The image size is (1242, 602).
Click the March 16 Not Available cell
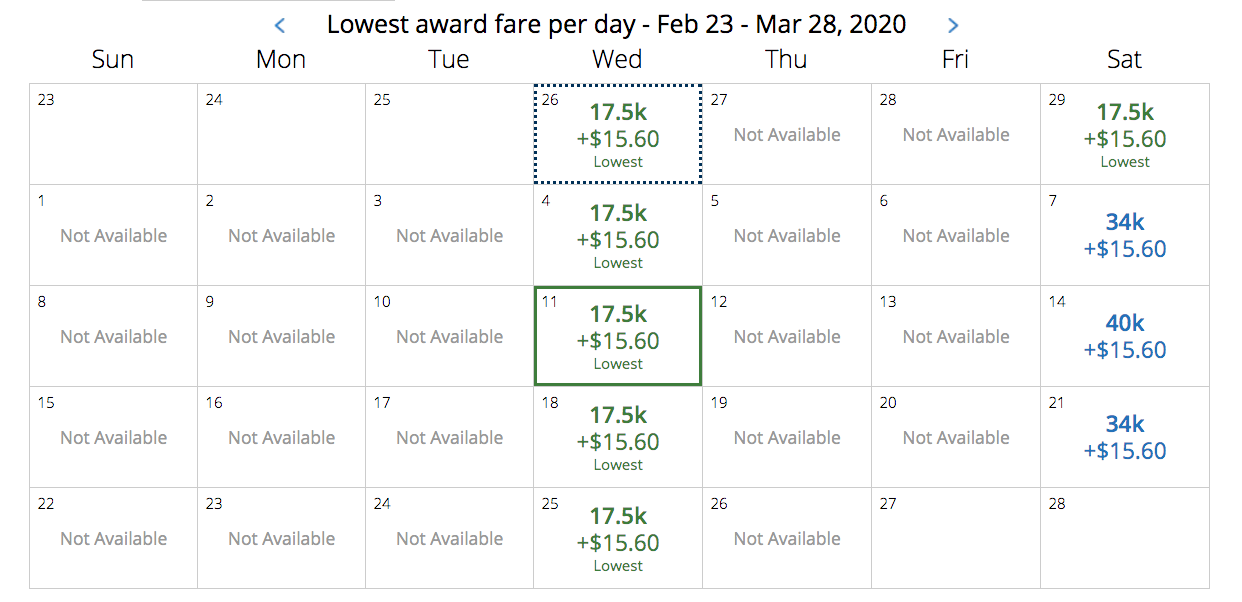[x=281, y=438]
